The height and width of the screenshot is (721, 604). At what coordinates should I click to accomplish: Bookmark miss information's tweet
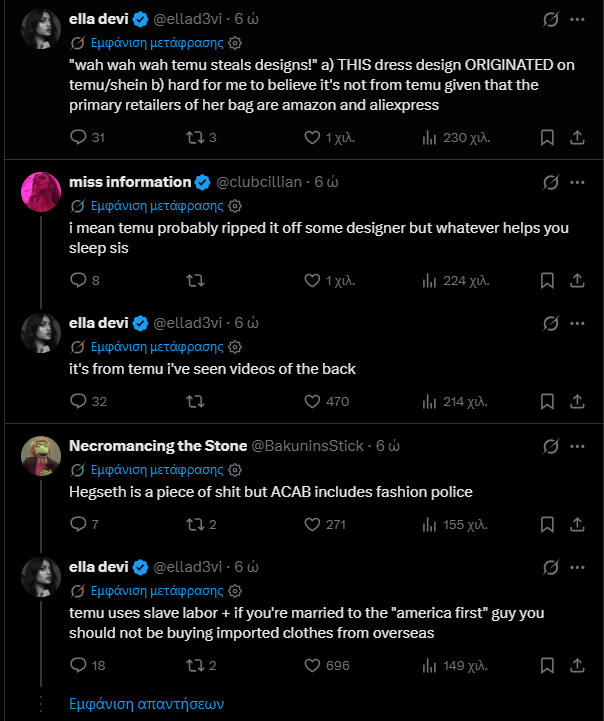pyautogui.click(x=547, y=281)
